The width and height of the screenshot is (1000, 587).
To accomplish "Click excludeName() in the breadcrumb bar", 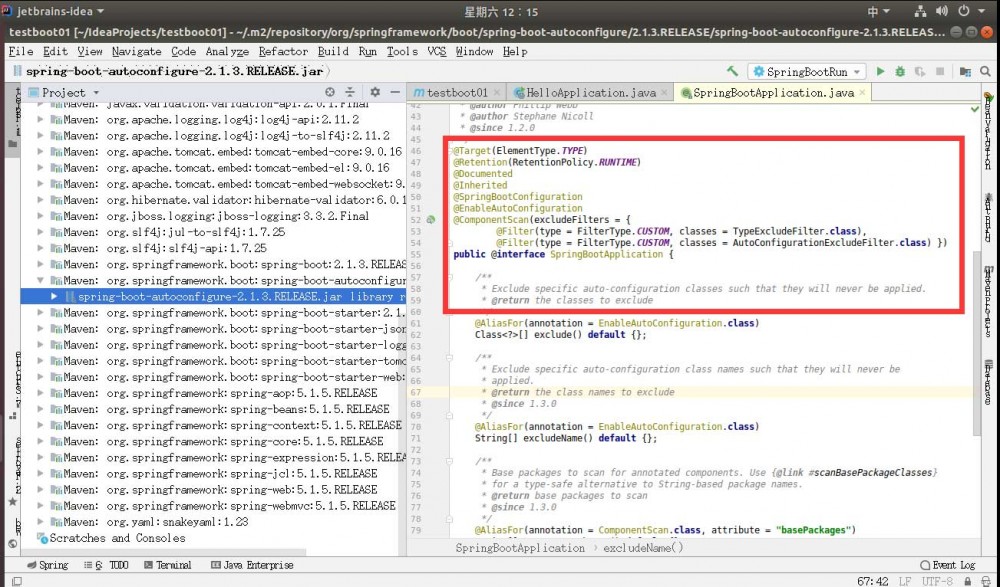I will (646, 547).
